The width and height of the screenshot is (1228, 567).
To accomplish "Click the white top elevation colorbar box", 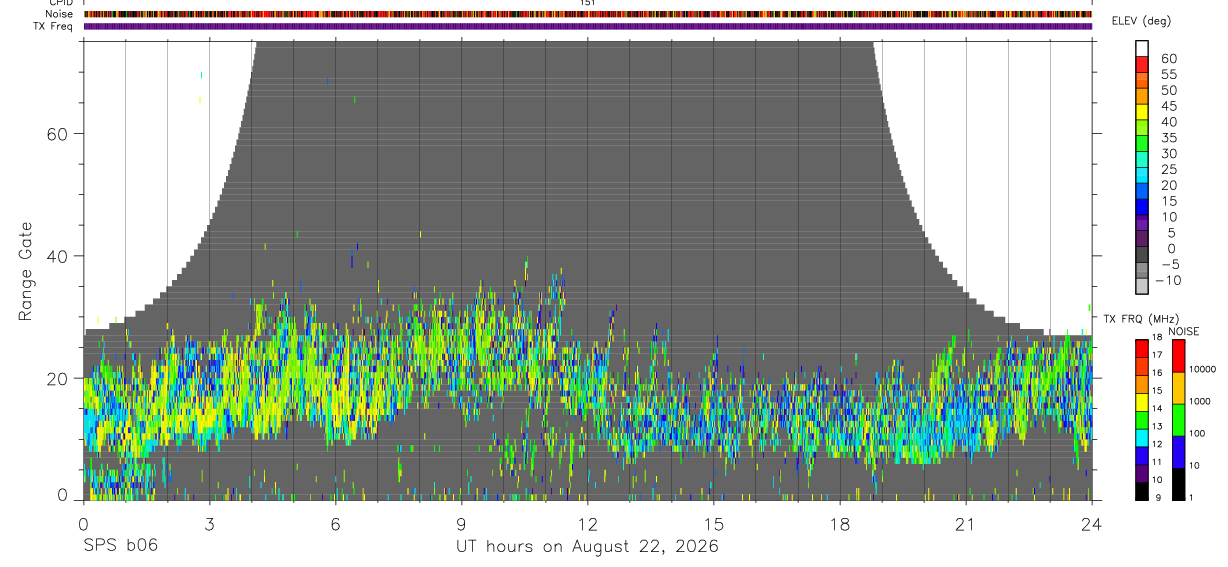I will 1142,48.
